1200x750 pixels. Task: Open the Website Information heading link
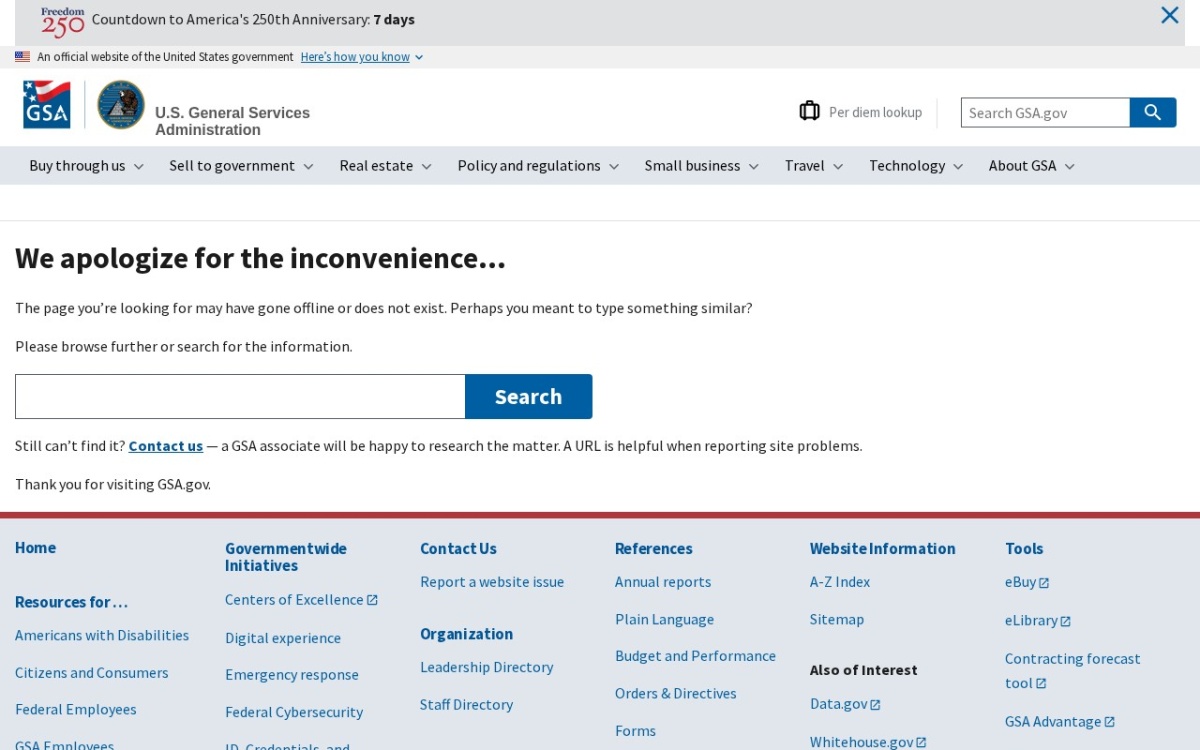(x=882, y=549)
